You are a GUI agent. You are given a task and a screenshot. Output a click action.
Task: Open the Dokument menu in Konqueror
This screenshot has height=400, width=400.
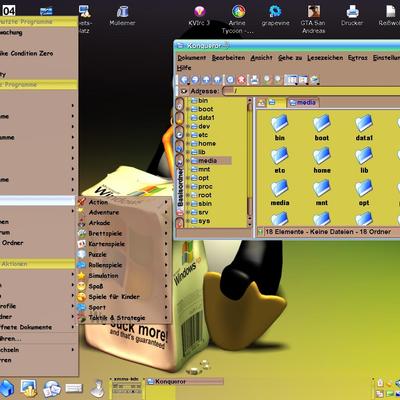(192, 58)
